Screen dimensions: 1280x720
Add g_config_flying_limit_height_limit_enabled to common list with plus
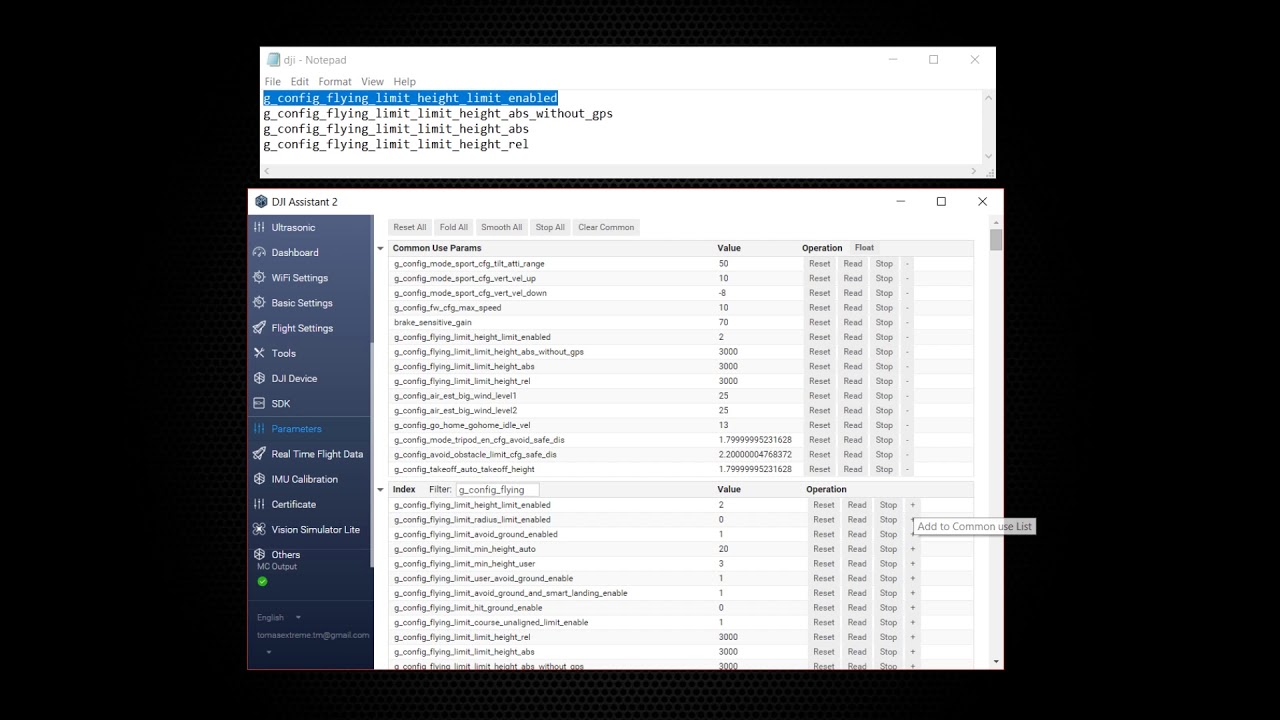[912, 505]
